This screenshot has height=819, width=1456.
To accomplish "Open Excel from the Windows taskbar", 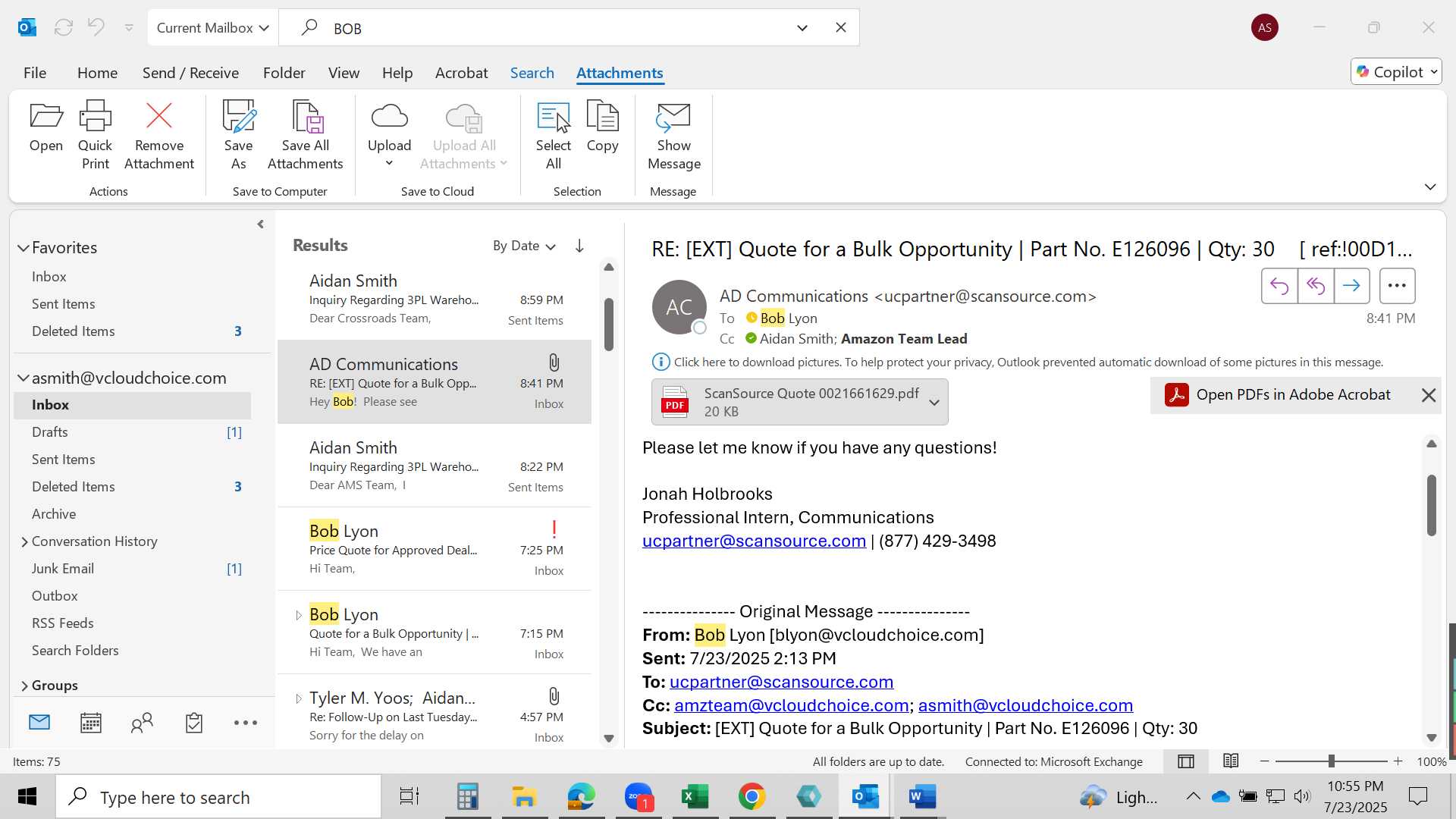I will (x=695, y=797).
